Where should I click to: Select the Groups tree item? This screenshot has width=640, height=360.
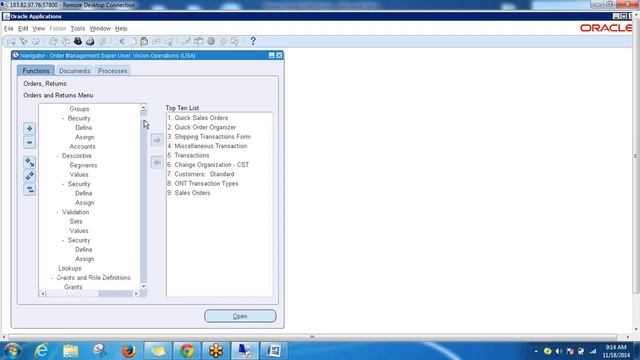pyautogui.click(x=79, y=109)
